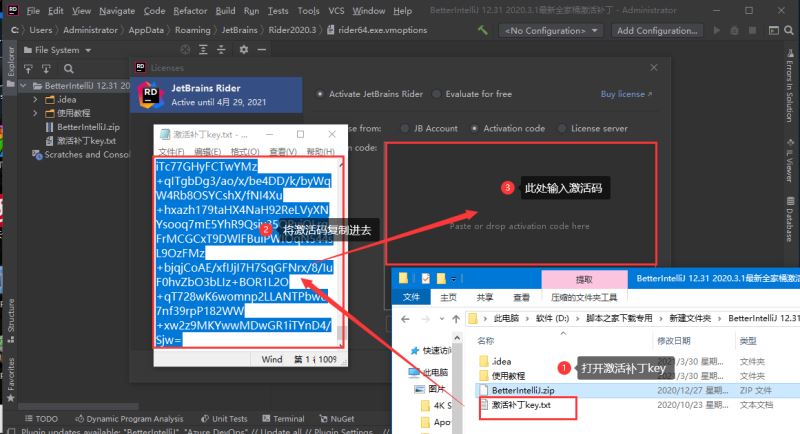Viewport: 800px width, 434px height.
Task: Open quick access toolbar dropdown in File Explorer
Action: pyautogui.click(x=453, y=278)
